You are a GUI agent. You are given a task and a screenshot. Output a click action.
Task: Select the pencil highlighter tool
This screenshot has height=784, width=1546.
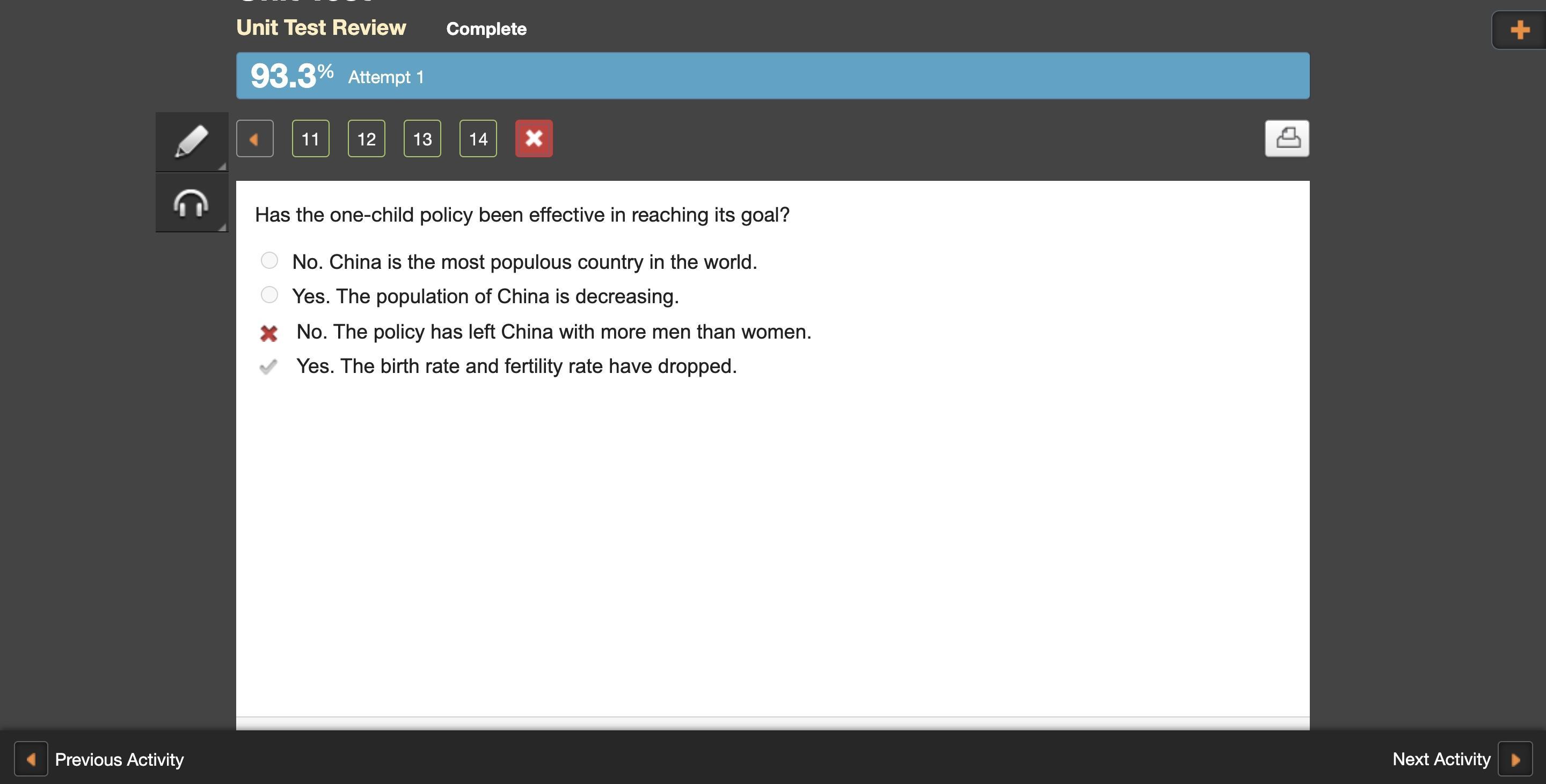tap(191, 142)
